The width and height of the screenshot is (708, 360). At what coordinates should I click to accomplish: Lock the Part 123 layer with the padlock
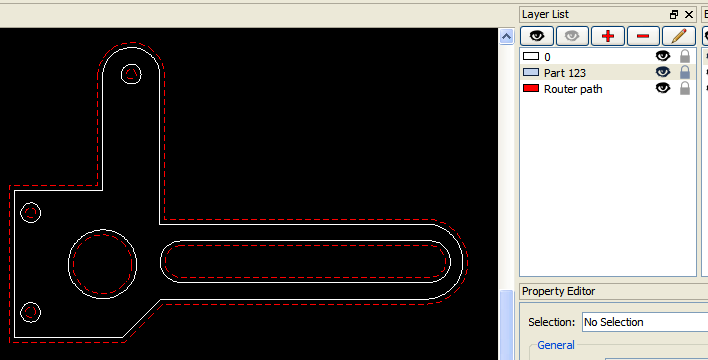click(685, 72)
